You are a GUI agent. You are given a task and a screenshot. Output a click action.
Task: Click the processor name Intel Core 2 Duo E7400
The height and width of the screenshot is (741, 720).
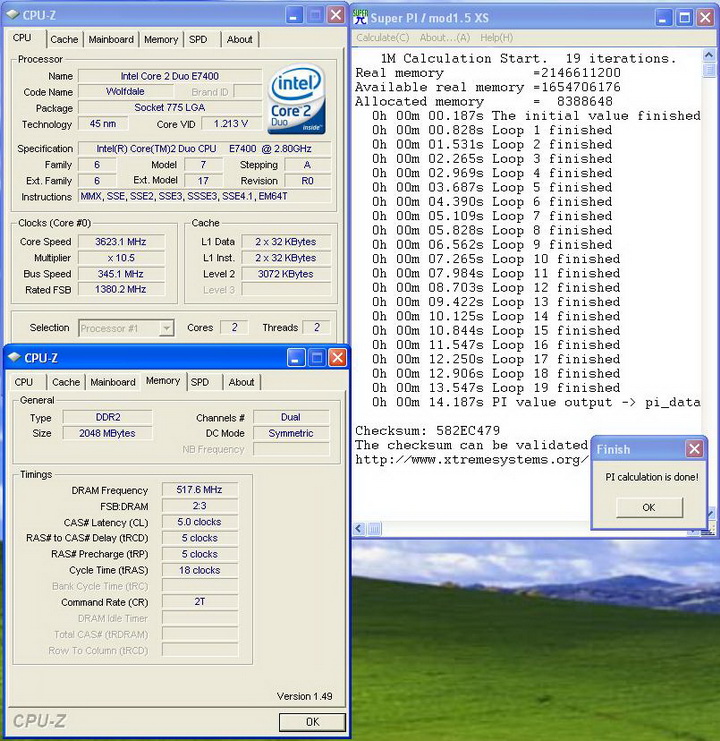pyautogui.click(x=170, y=76)
